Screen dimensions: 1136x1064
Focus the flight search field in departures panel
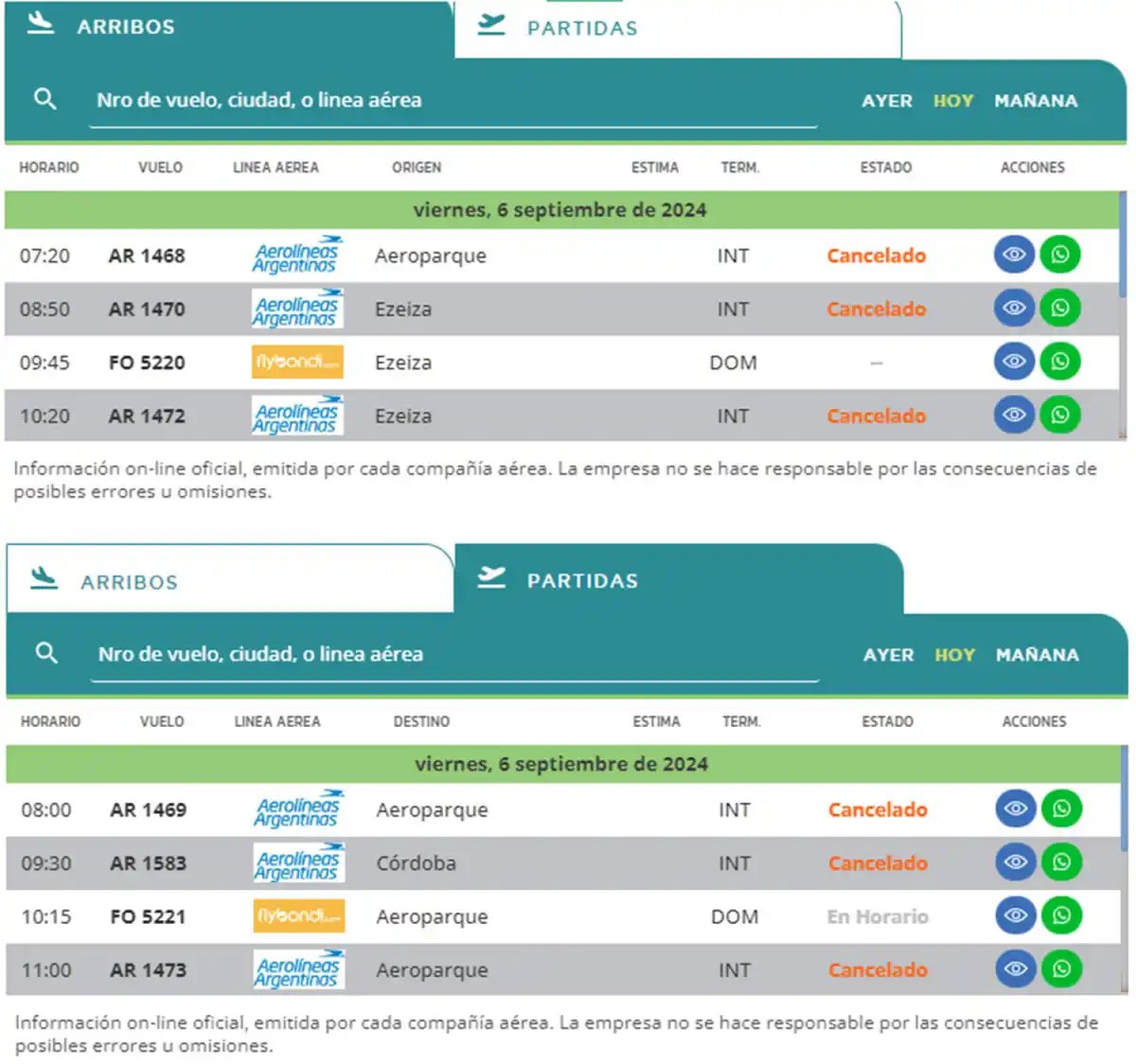[x=456, y=655]
